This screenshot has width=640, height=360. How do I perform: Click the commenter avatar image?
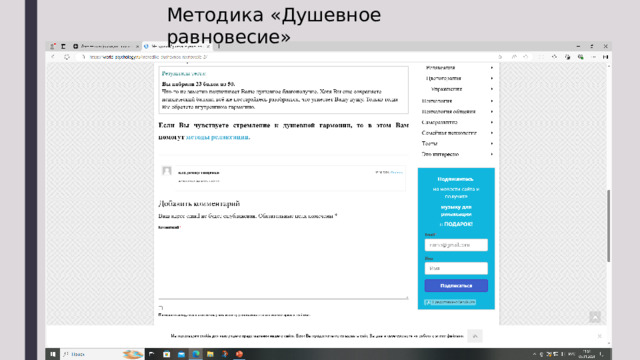167,171
